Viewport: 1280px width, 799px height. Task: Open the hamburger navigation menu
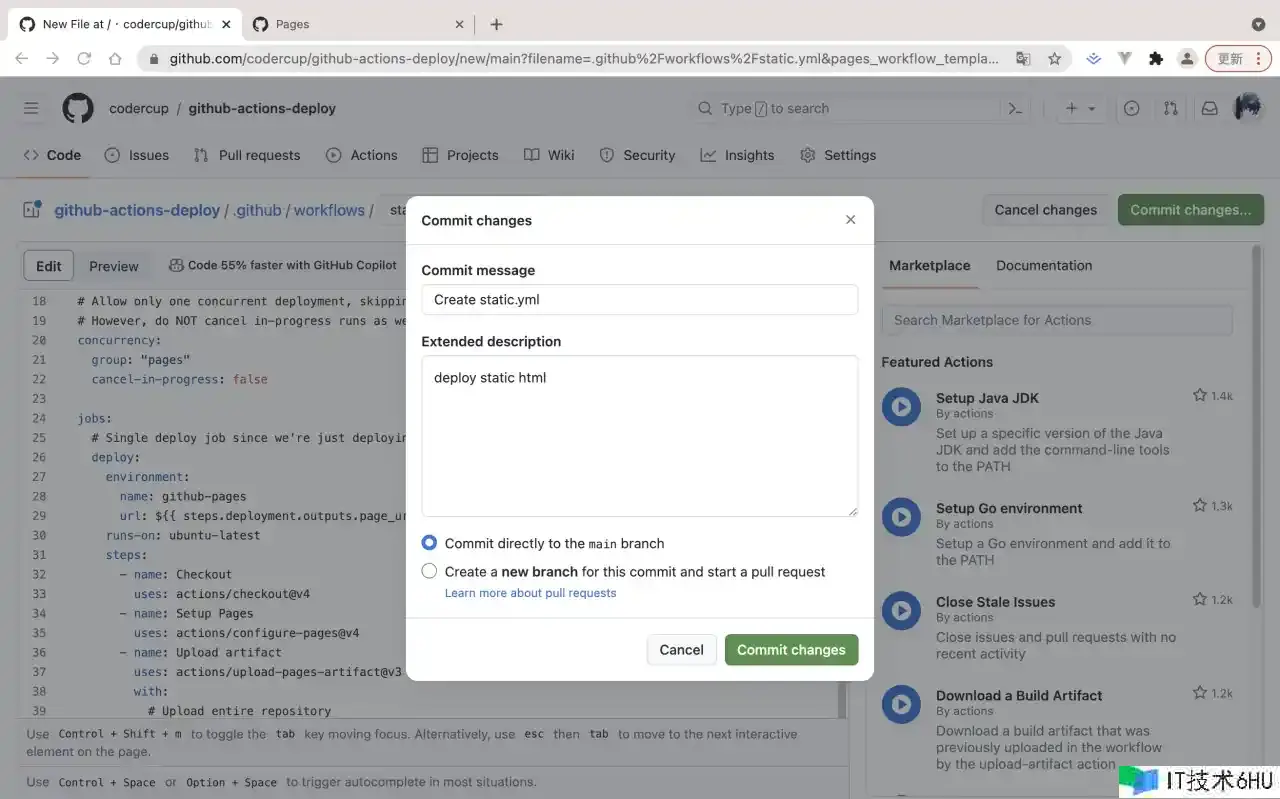tap(31, 108)
